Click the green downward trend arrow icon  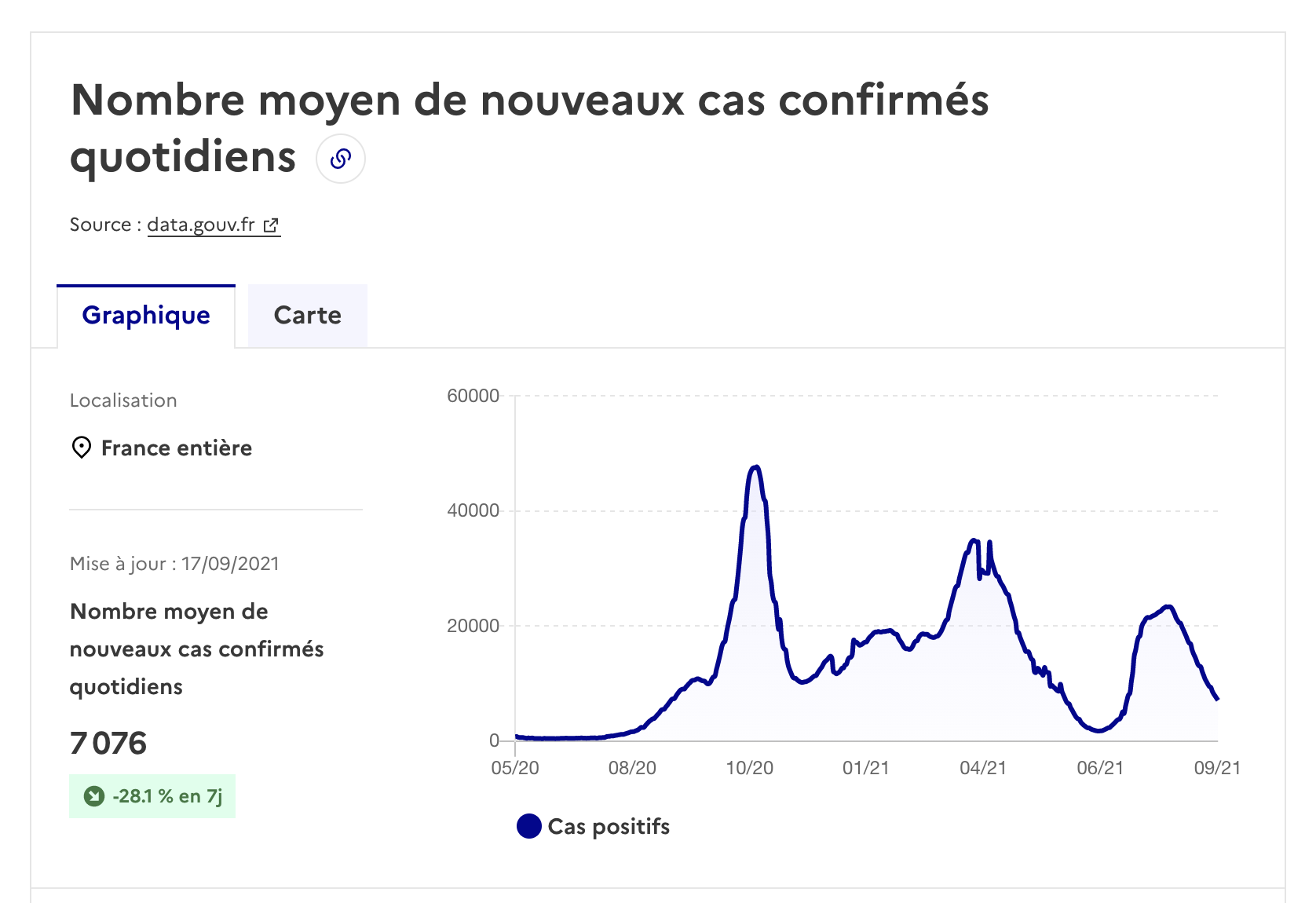pyautogui.click(x=94, y=796)
